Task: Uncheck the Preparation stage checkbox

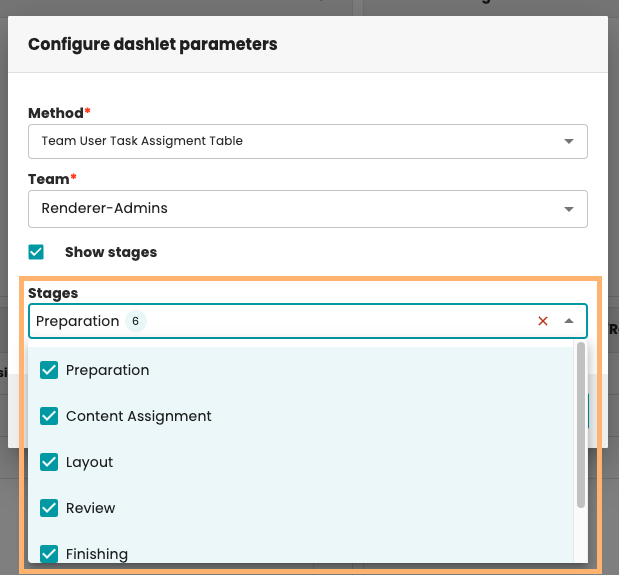Action: tap(49, 370)
